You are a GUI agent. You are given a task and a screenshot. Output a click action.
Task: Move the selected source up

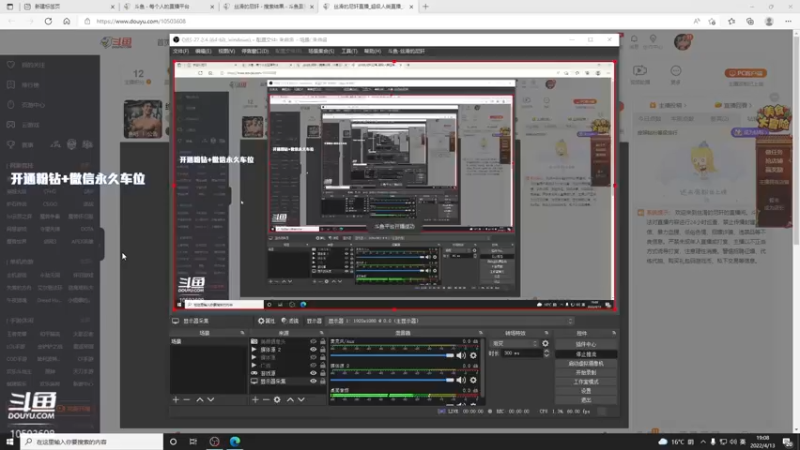click(x=290, y=399)
